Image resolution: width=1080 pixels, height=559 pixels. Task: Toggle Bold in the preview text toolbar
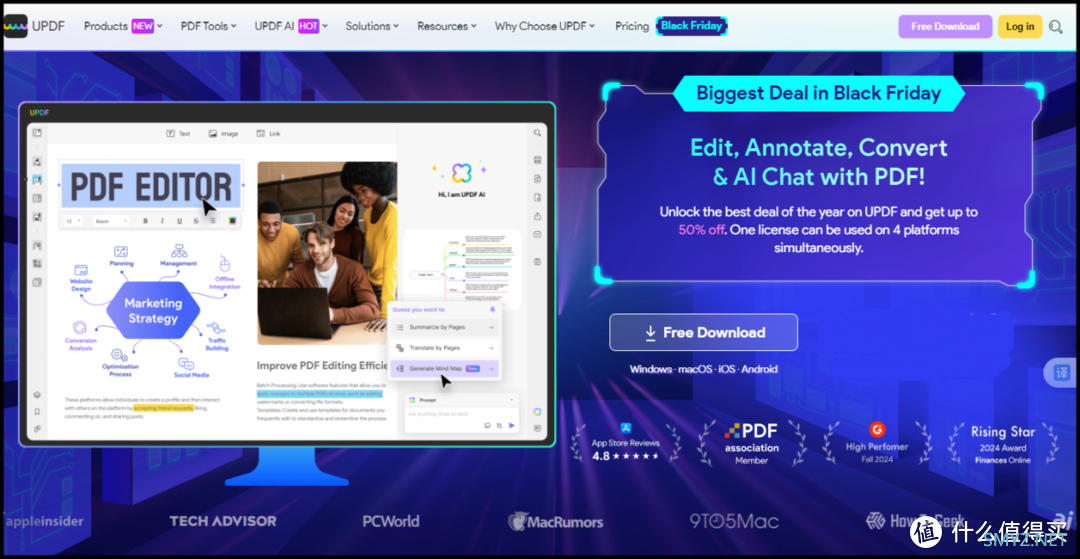[x=145, y=221]
